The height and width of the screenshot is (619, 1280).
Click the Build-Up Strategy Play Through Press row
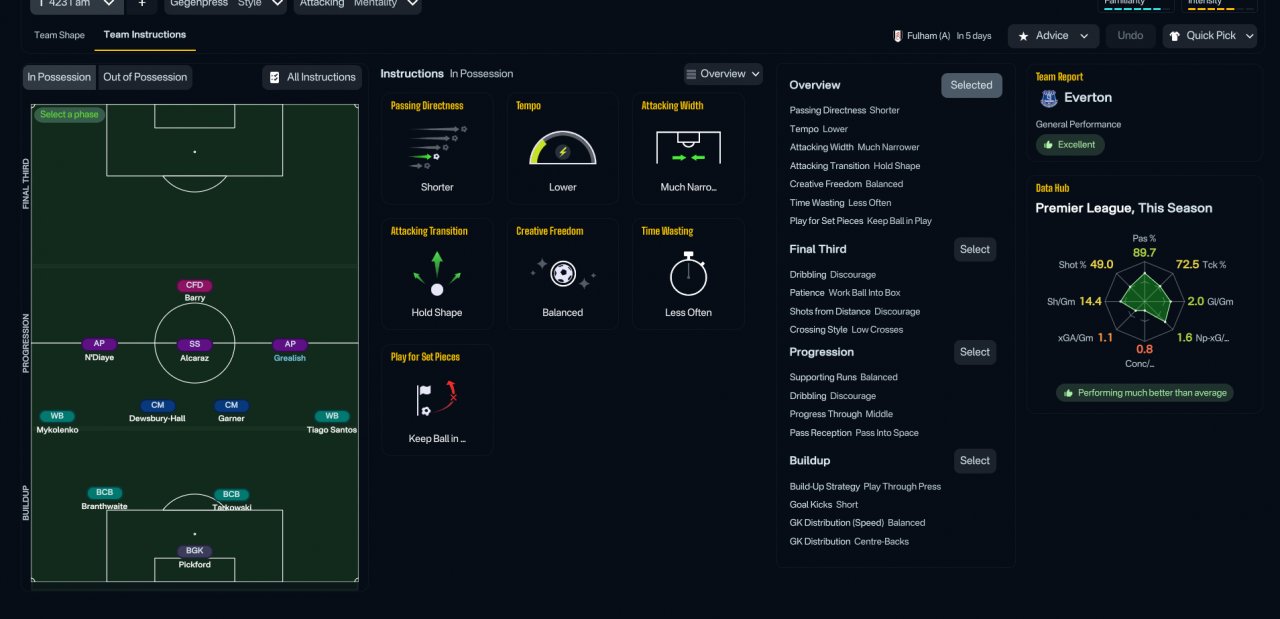865,487
